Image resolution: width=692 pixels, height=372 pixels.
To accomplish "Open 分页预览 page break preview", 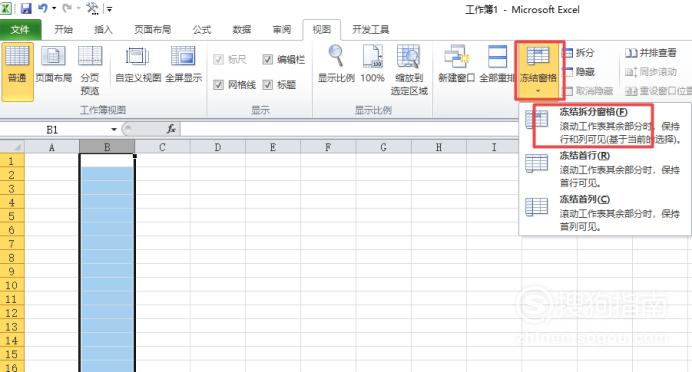I will pyautogui.click(x=90, y=71).
